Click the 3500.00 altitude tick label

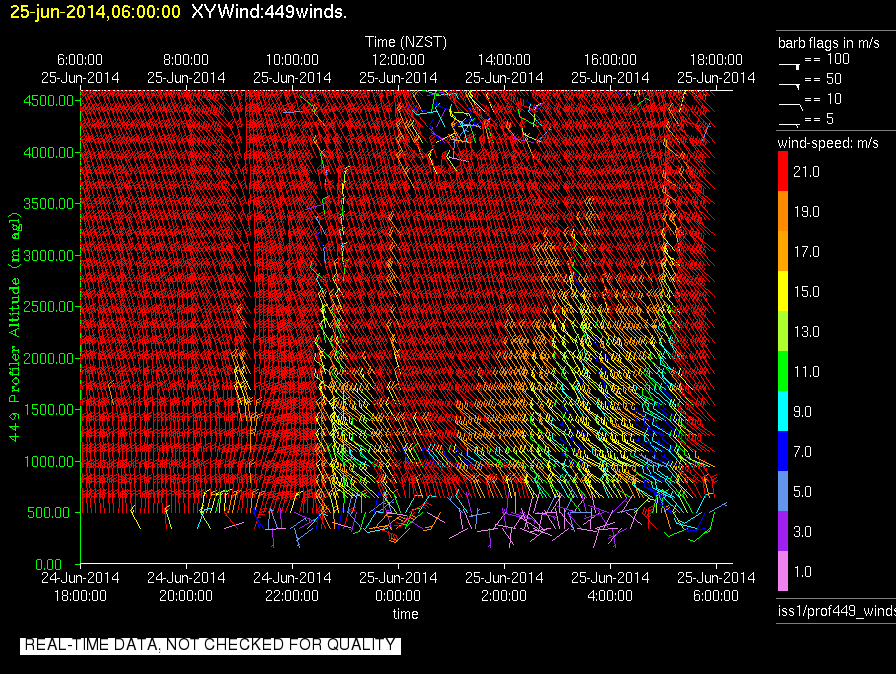click(49, 204)
